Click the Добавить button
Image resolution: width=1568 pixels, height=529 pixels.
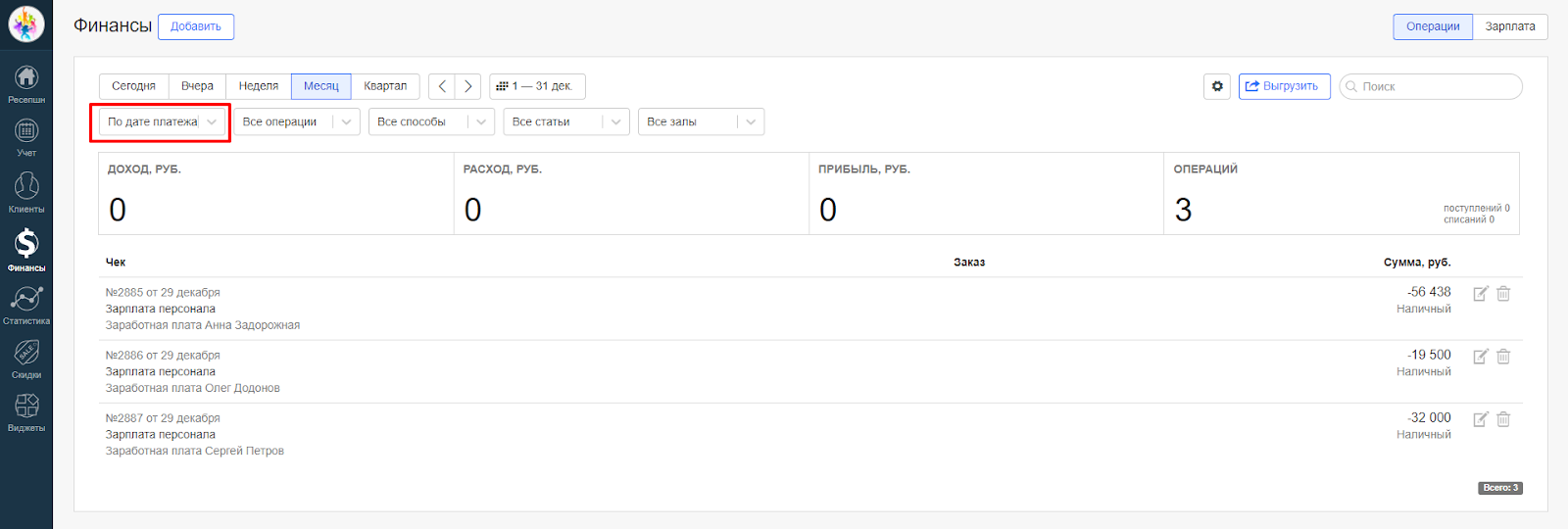[196, 26]
